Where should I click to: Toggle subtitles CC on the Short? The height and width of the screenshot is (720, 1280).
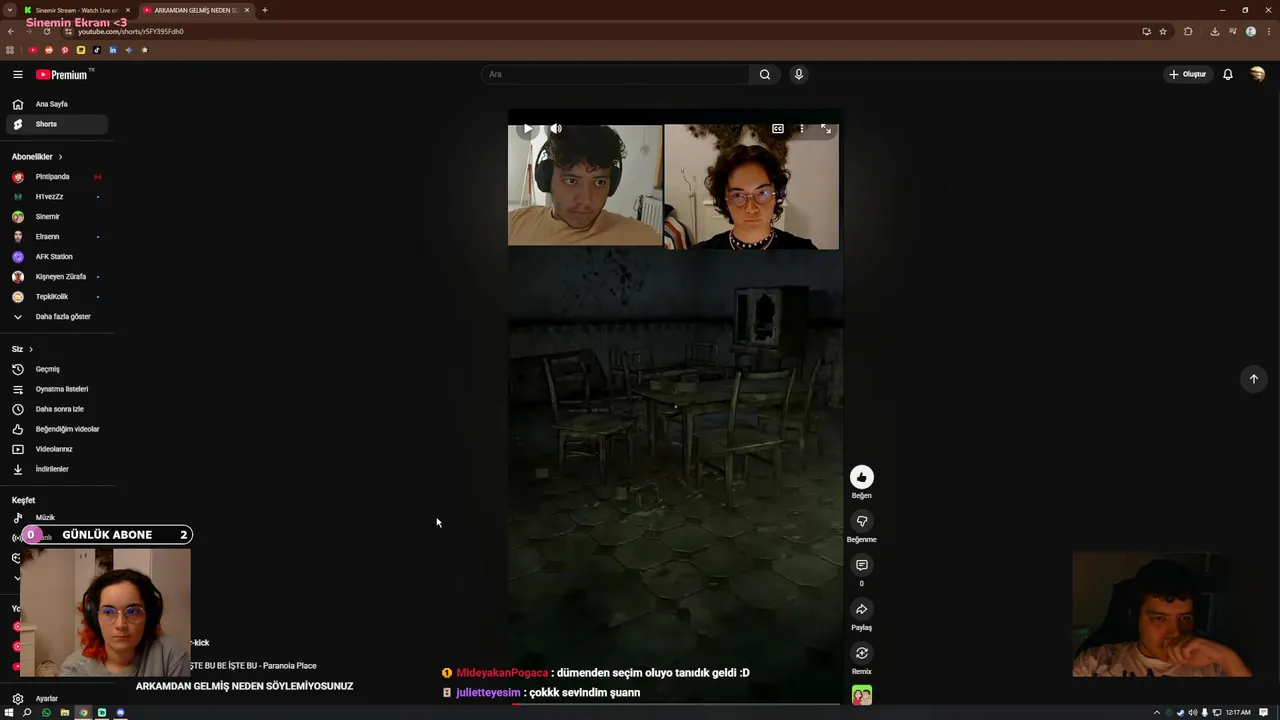click(x=778, y=128)
